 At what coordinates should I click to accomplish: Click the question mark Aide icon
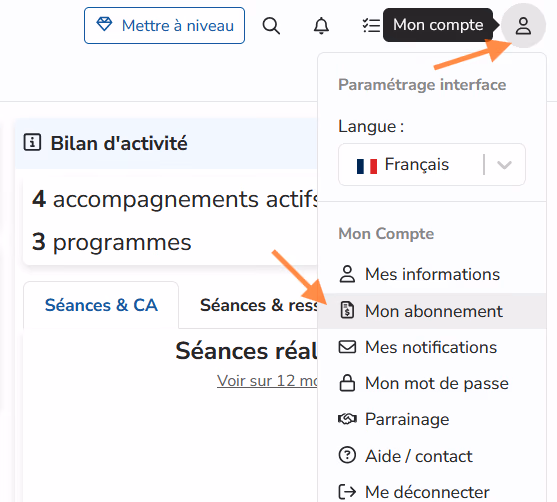(x=347, y=455)
